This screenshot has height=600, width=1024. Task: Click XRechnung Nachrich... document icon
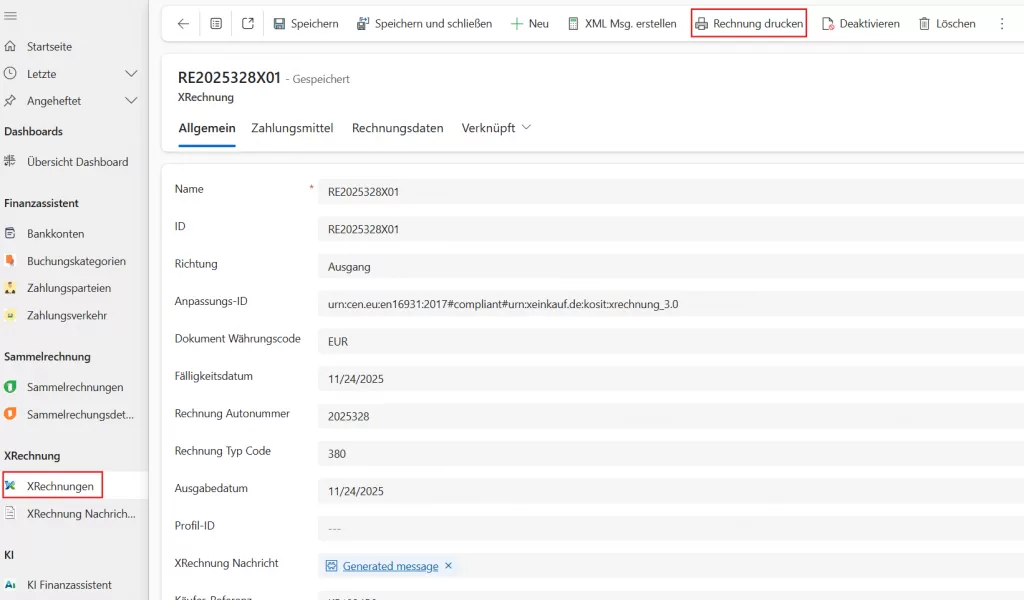[x=10, y=513]
